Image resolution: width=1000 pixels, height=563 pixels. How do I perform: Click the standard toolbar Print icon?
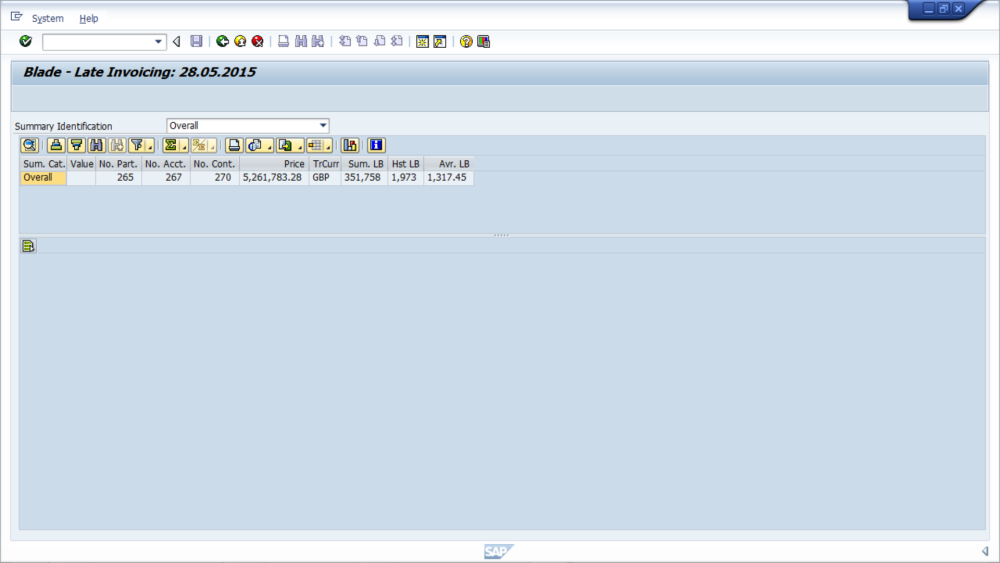point(283,41)
